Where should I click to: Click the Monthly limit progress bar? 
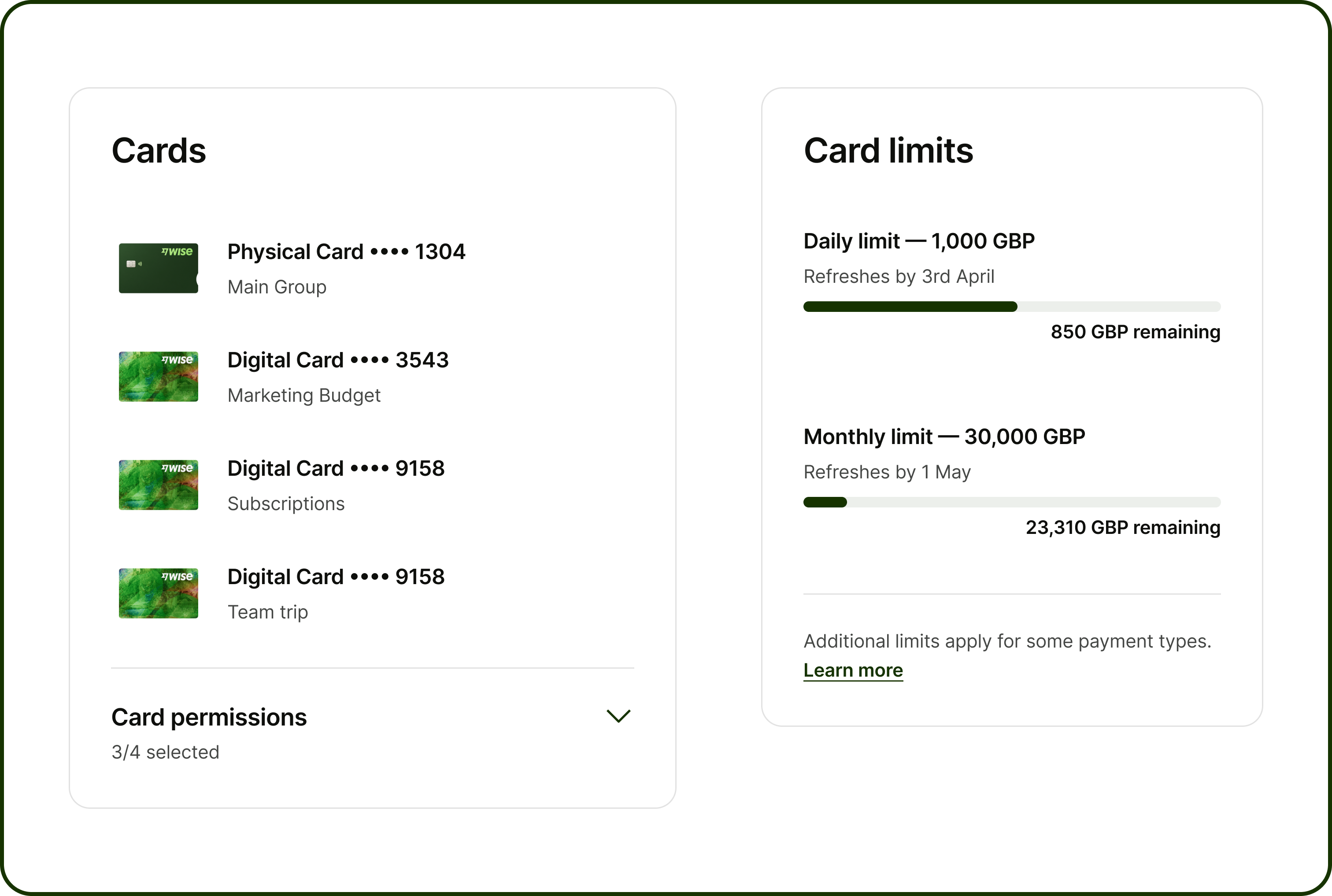1011,502
